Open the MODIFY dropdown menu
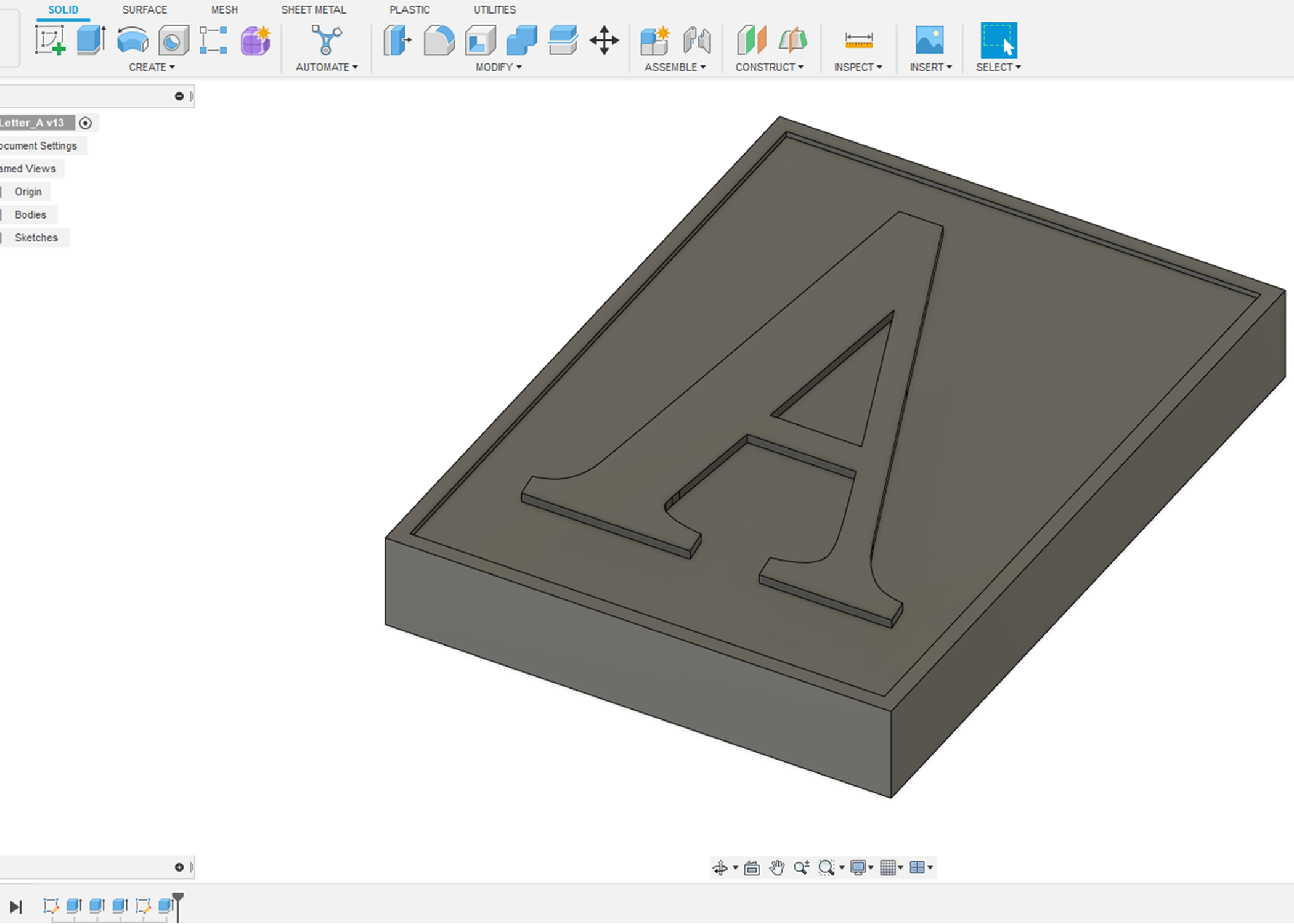Image resolution: width=1294 pixels, height=924 pixels. pos(498,67)
